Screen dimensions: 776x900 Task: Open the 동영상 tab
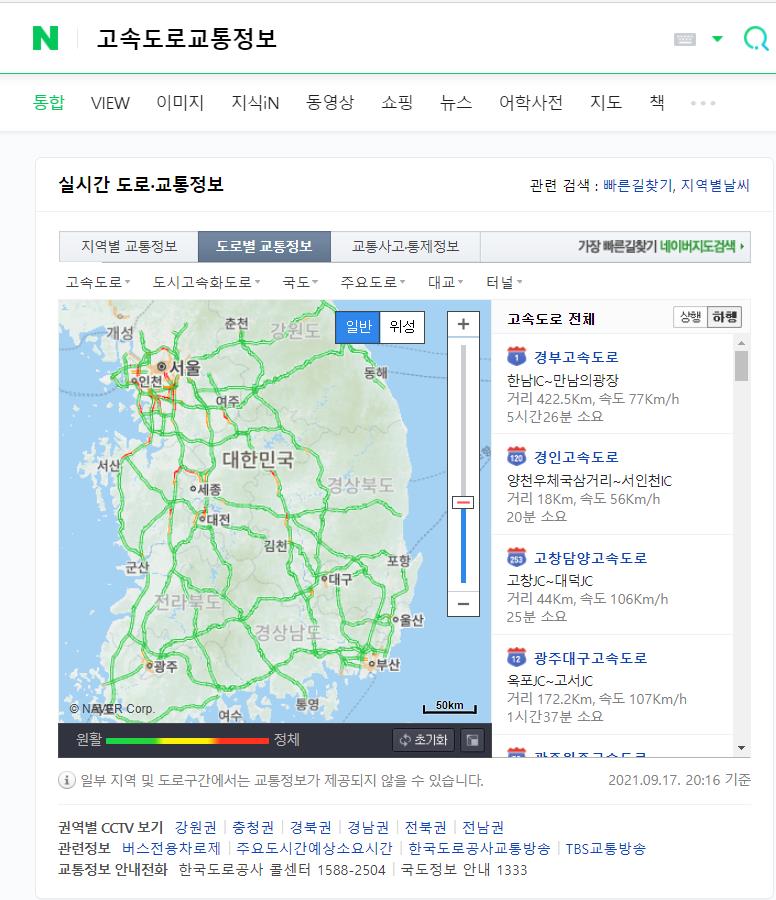click(330, 103)
